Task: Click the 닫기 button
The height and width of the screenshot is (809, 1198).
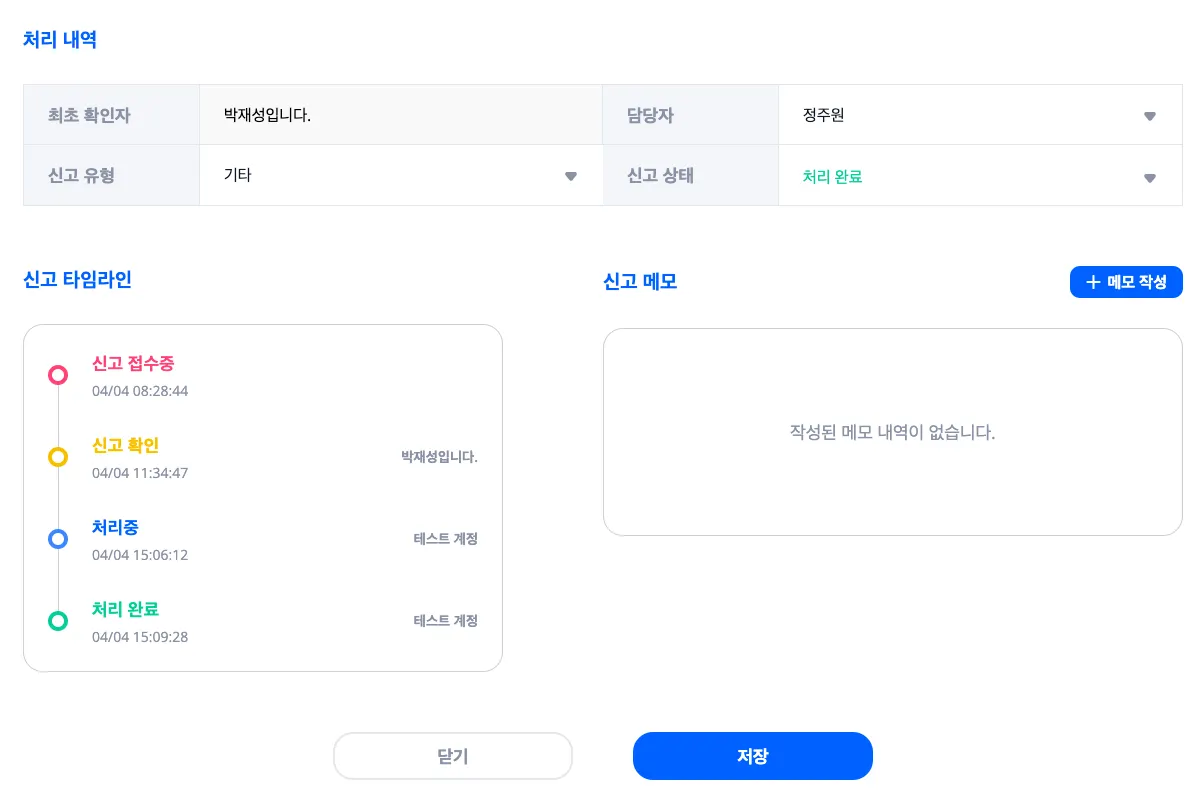Action: click(x=452, y=756)
